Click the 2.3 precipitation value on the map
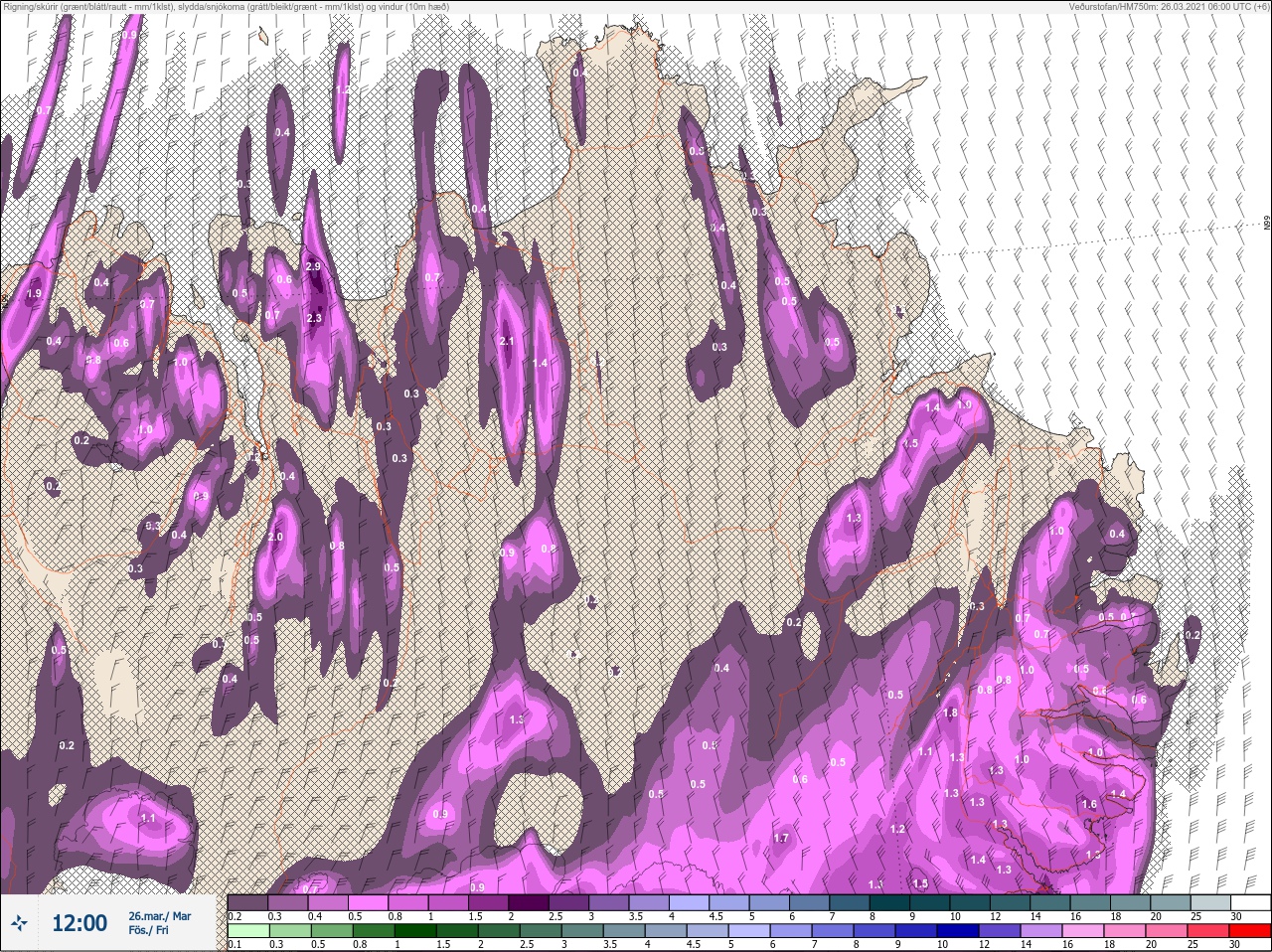This screenshot has width=1272, height=952. pos(314,318)
